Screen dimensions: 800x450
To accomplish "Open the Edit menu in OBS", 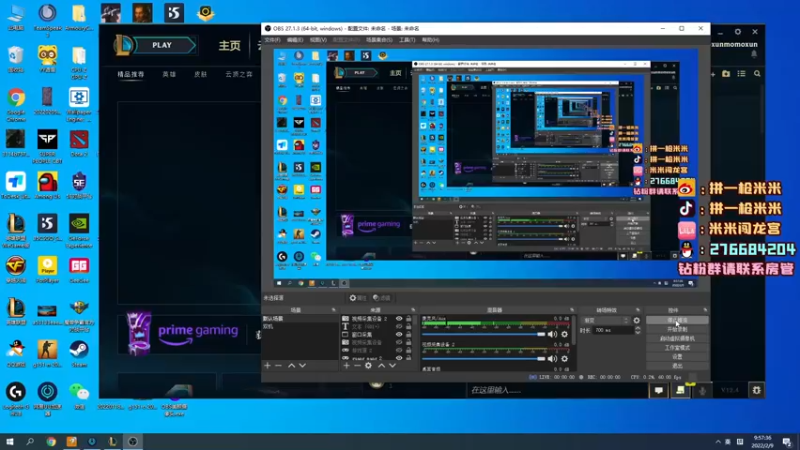I will (x=295, y=40).
